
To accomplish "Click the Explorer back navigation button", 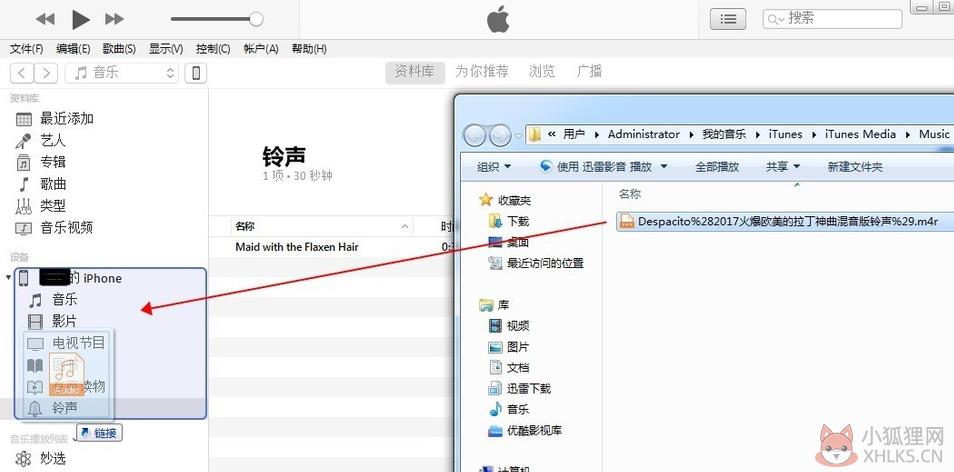I will tap(475, 134).
